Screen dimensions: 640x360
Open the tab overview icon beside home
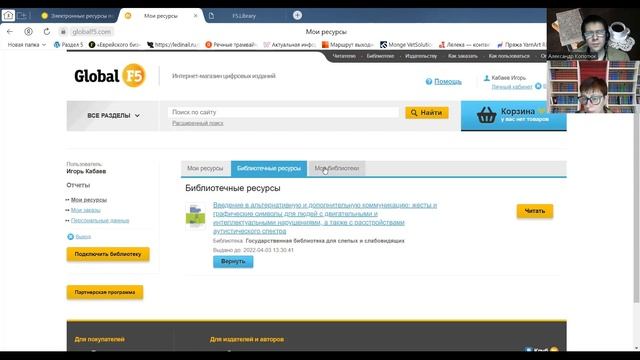[x=22, y=16]
